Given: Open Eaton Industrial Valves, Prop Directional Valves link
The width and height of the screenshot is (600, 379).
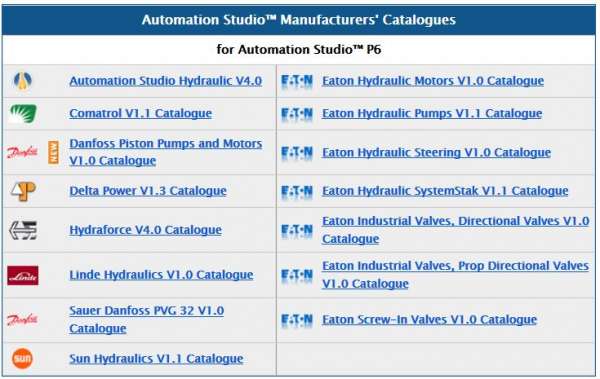Looking at the screenshot, I should [455, 274].
